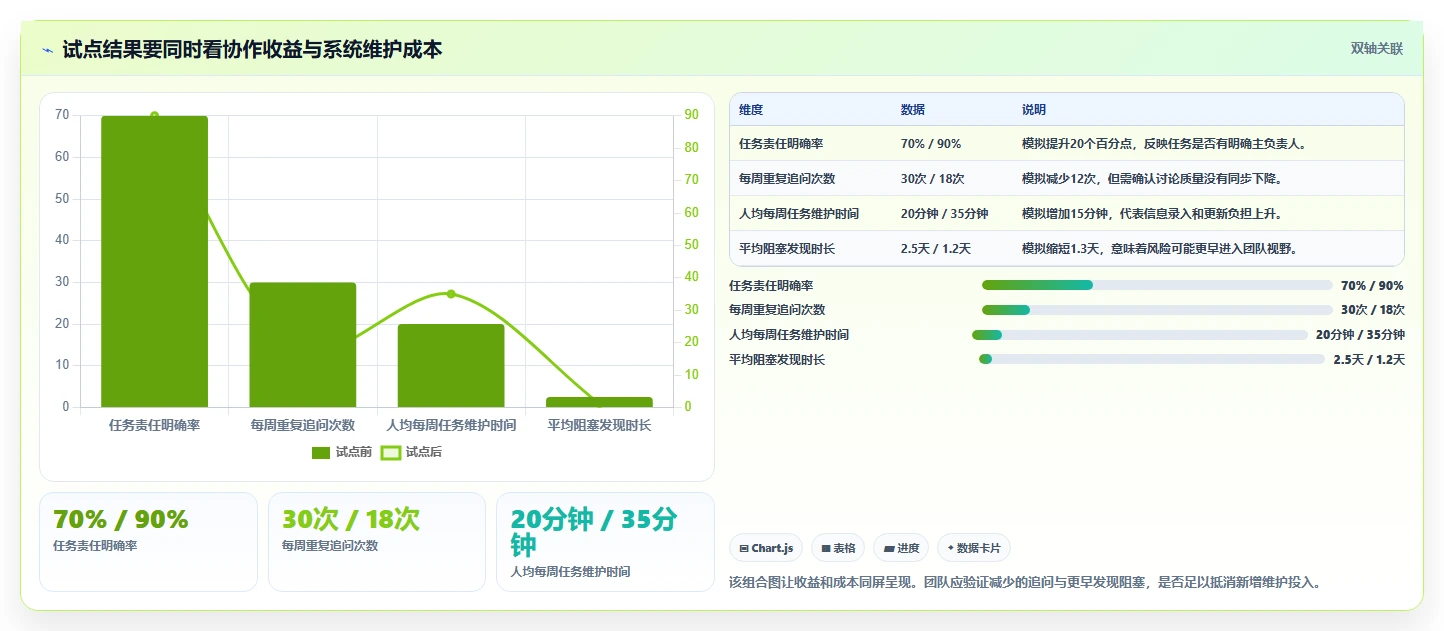Click the lightning icon beside the title
Image resolution: width=1444 pixels, height=631 pixels.
[47, 50]
